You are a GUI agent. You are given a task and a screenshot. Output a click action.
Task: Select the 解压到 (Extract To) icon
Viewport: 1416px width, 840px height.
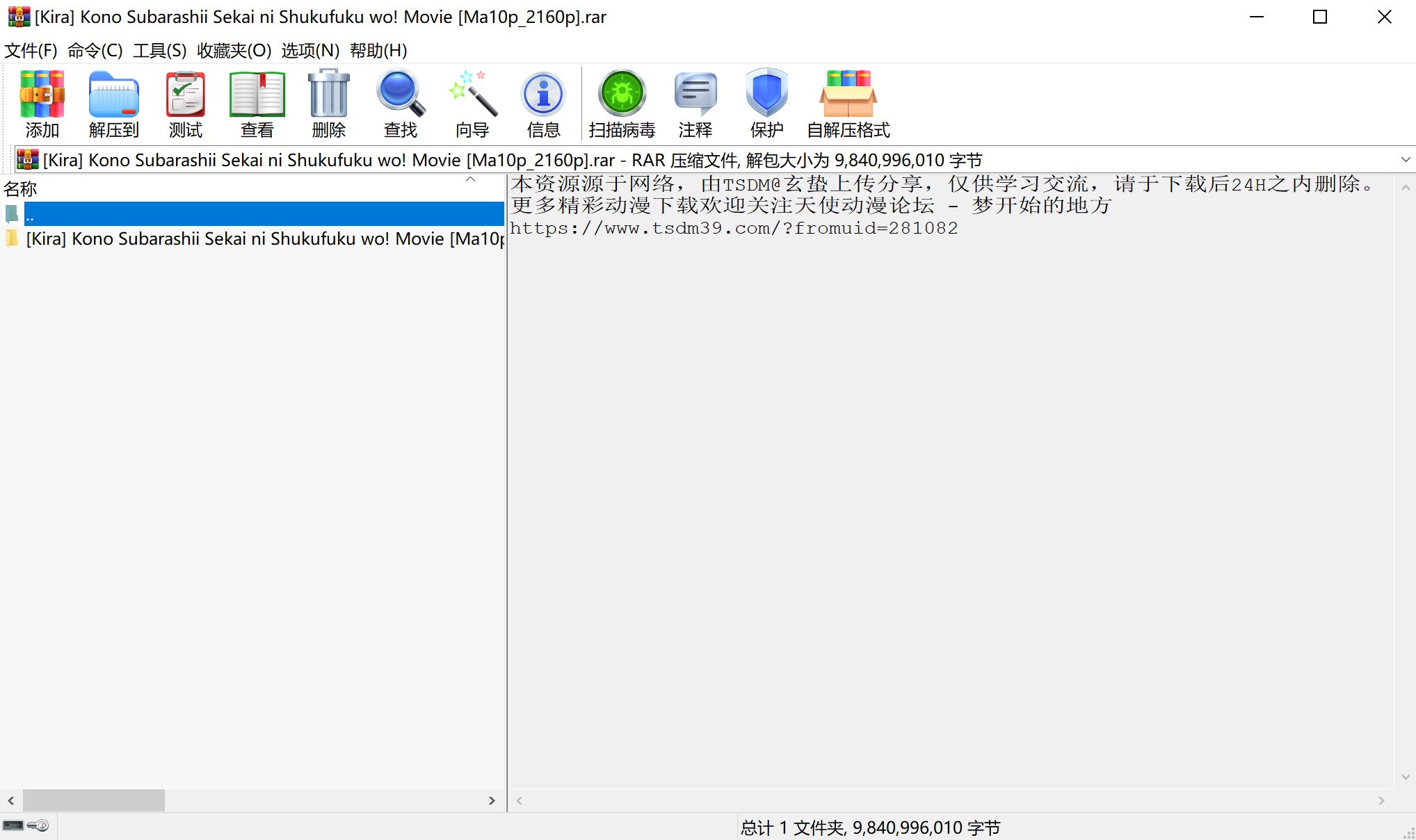coord(113,103)
